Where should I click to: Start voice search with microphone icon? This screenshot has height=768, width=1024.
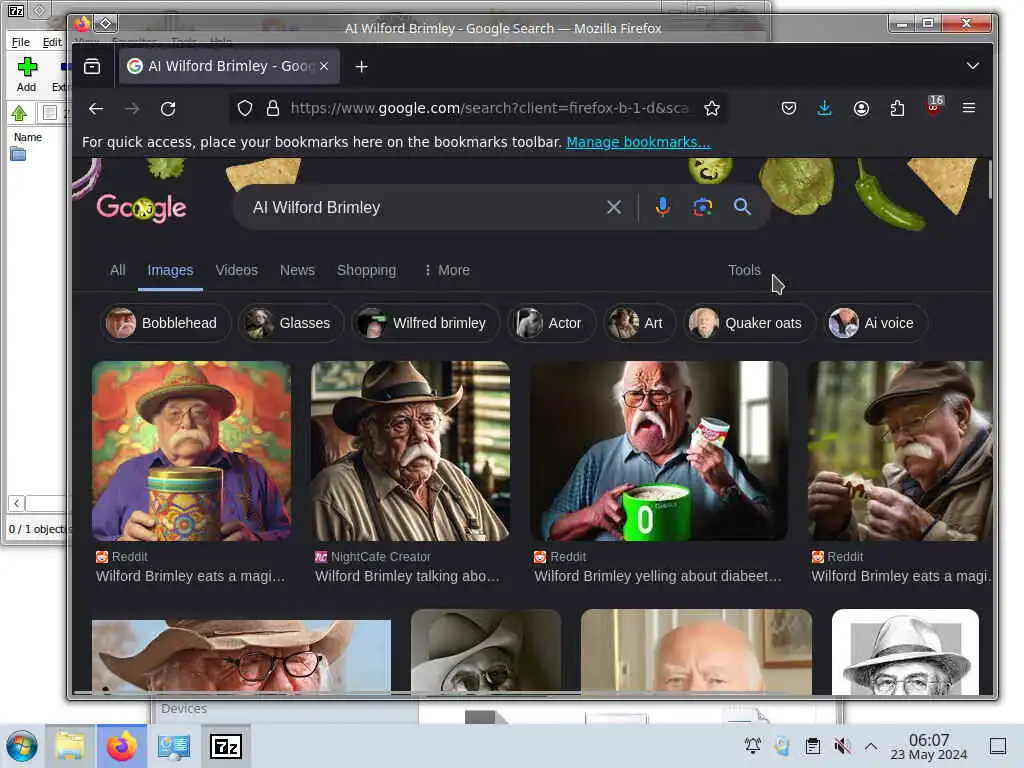click(662, 207)
